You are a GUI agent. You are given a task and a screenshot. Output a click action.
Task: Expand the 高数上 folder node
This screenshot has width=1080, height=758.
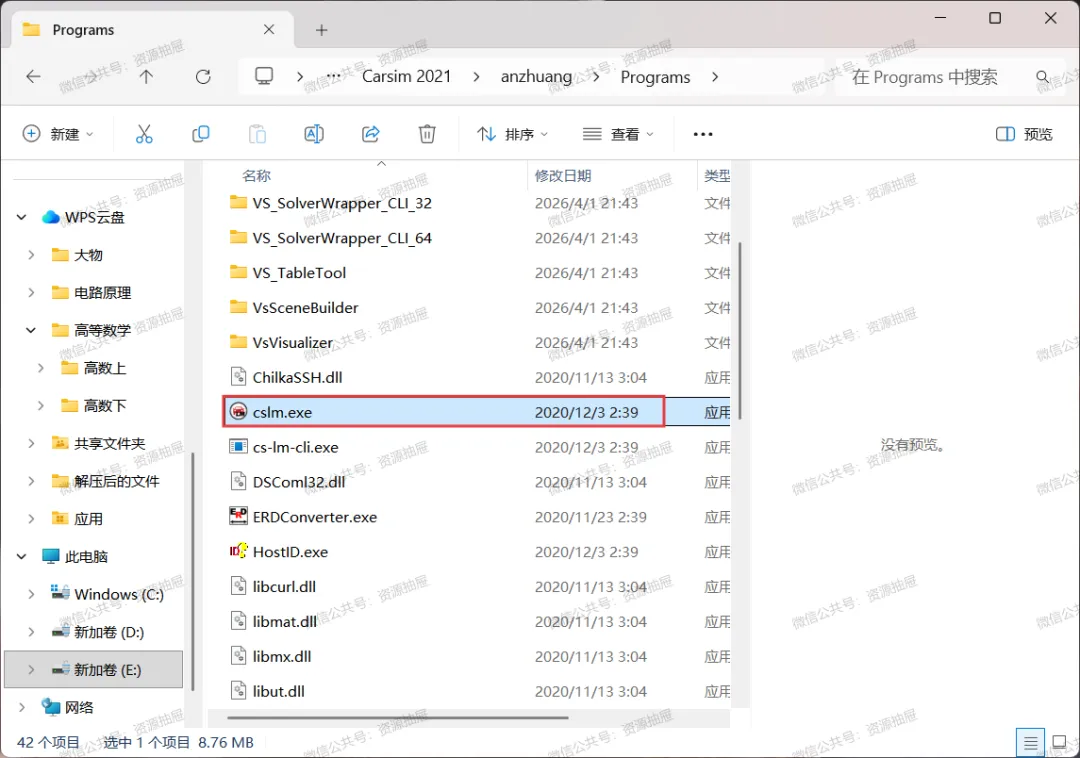[x=41, y=368]
